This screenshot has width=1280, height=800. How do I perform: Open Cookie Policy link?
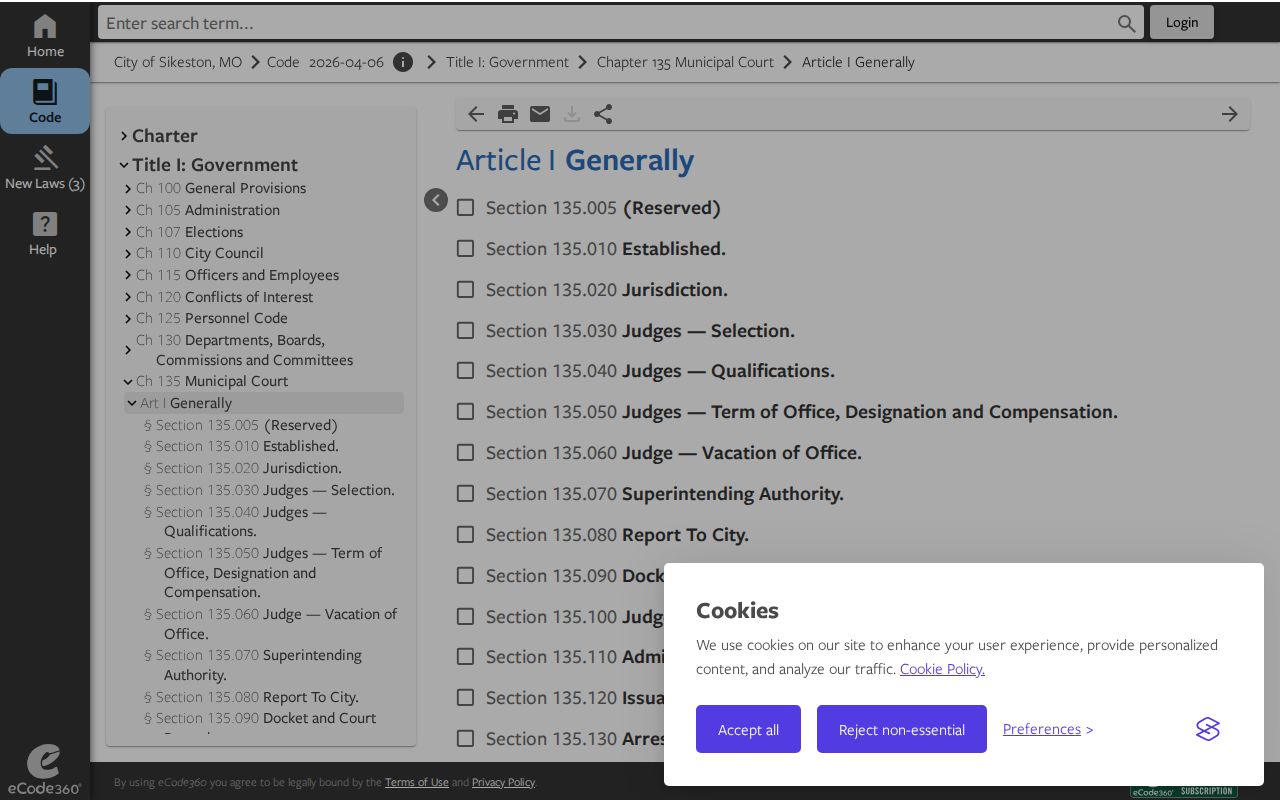[942, 669]
